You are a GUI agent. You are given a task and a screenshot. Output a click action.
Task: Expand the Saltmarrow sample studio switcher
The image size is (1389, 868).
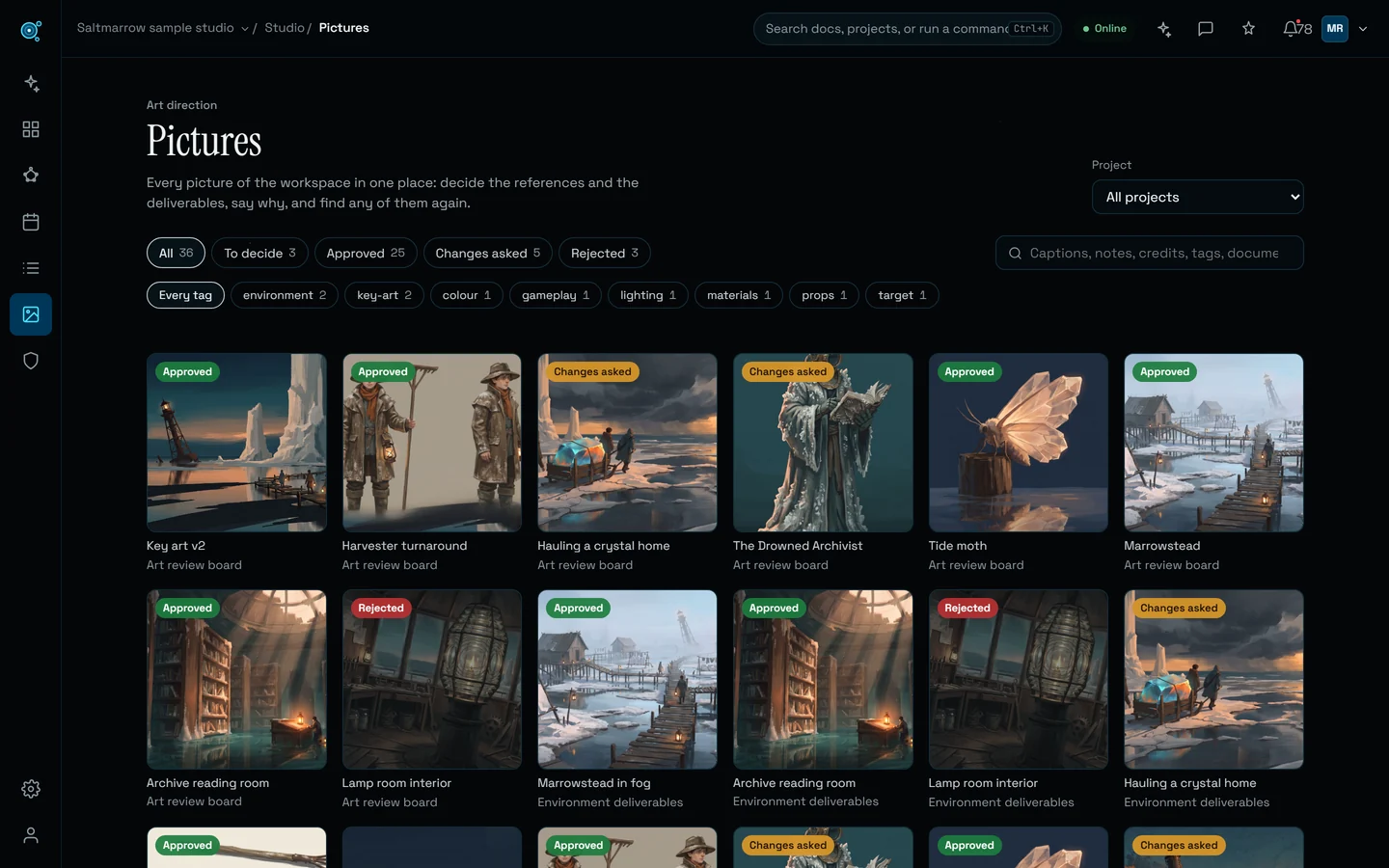tap(163, 28)
